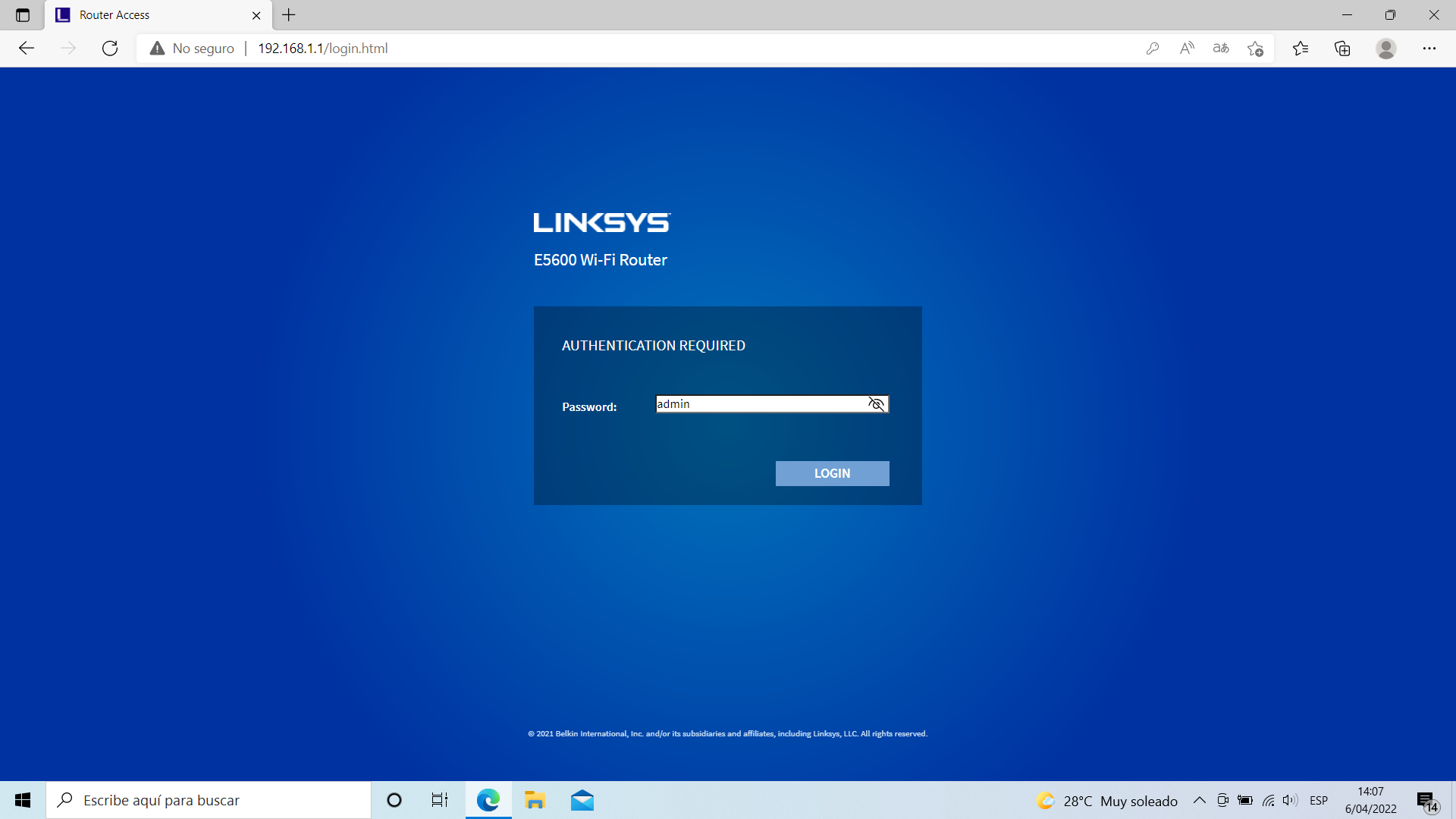Click the Translate page icon

click(x=1221, y=49)
